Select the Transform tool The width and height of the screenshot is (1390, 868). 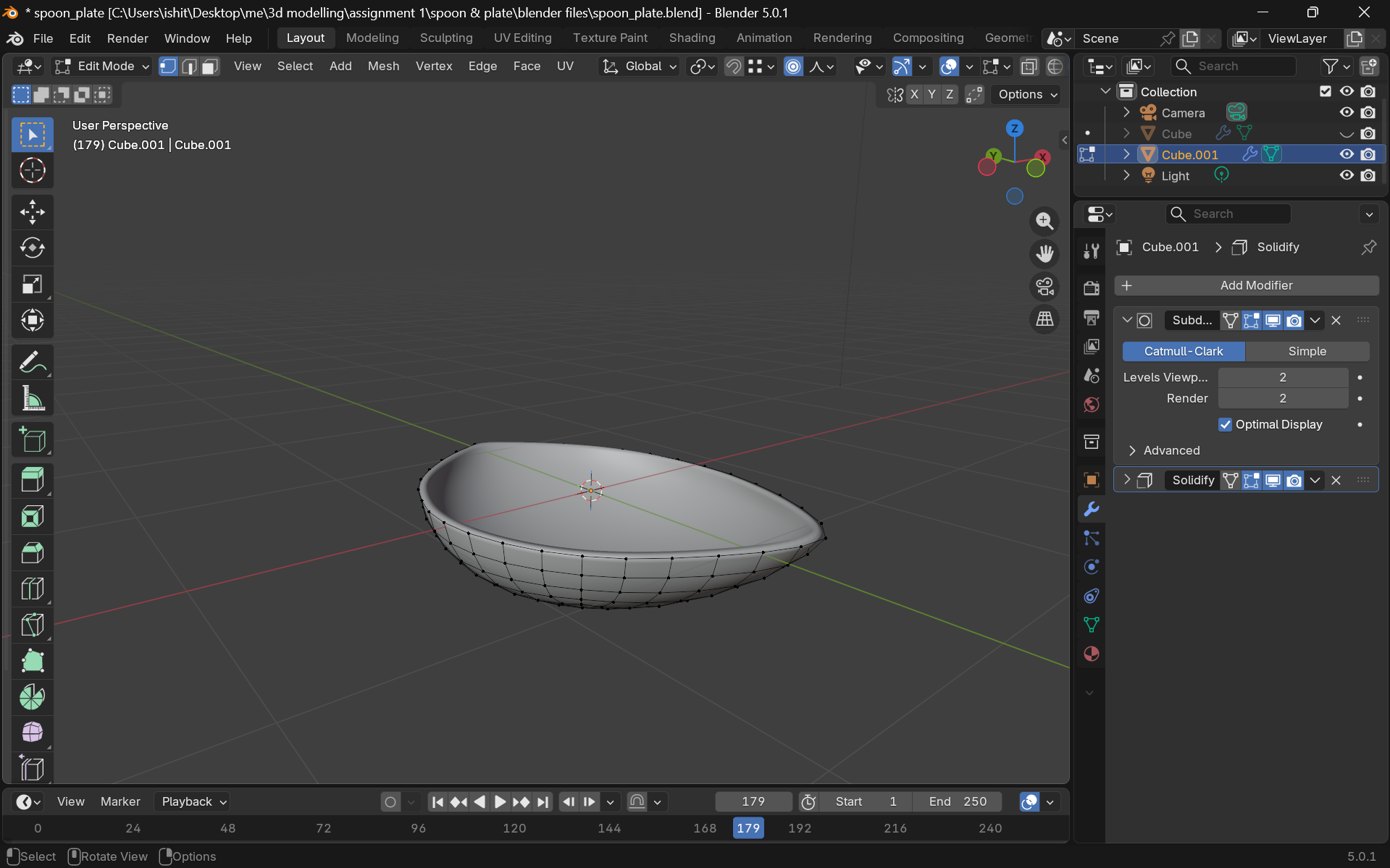pyautogui.click(x=33, y=320)
